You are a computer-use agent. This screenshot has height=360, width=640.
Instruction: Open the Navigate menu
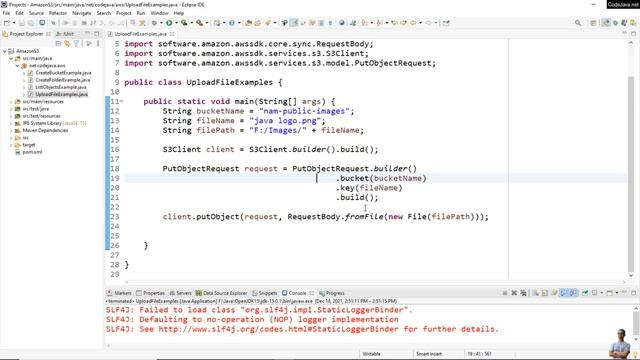click(x=81, y=13)
